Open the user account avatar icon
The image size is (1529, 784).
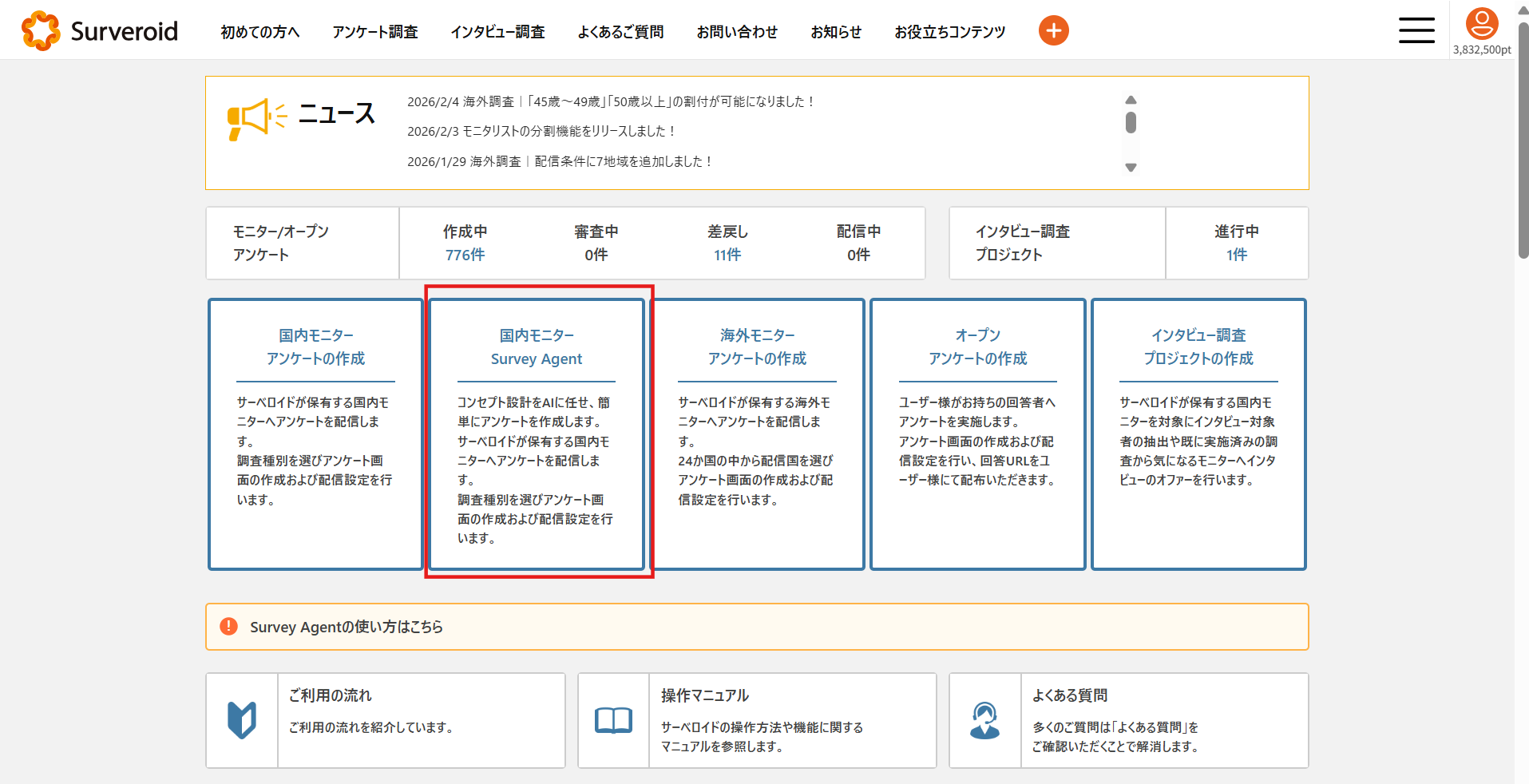click(x=1481, y=24)
